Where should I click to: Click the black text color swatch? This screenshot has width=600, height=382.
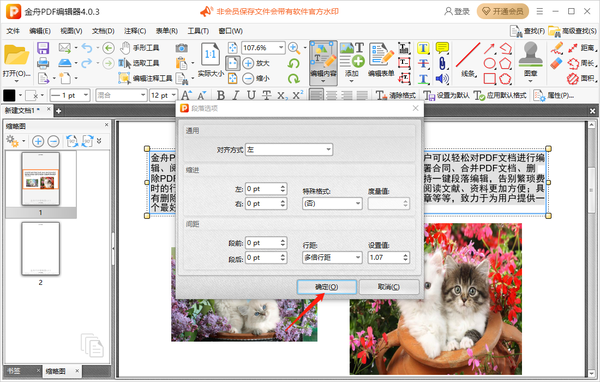pos(9,95)
